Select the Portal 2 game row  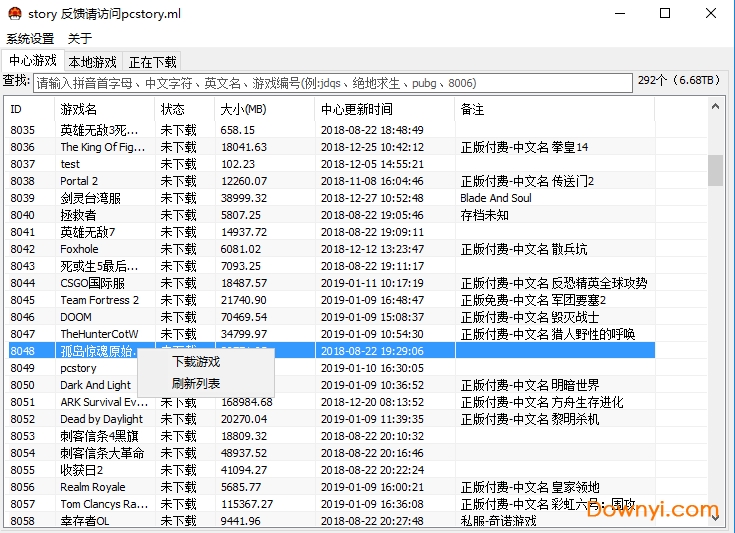[x=331, y=181]
